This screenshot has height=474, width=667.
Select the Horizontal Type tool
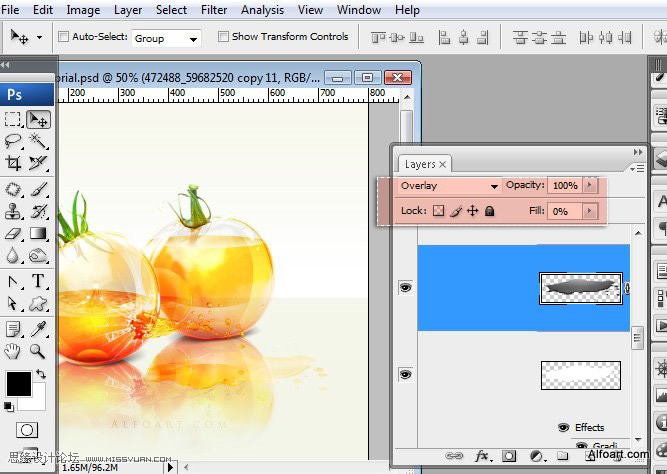point(38,281)
